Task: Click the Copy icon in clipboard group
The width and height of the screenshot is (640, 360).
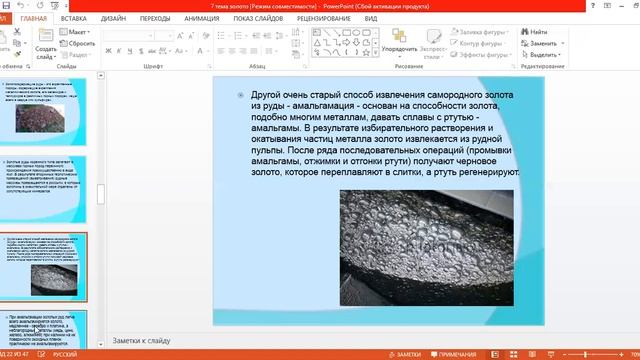Action: click(17, 43)
